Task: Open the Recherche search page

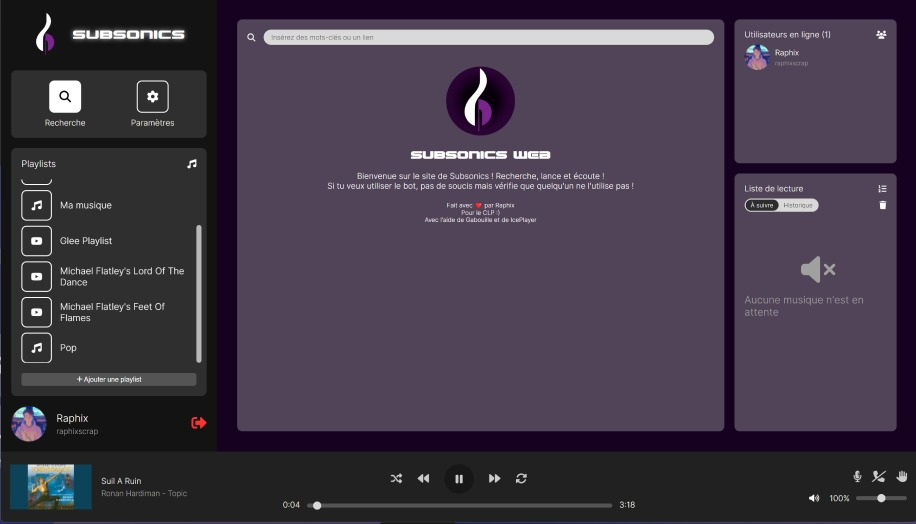Action: click(65, 104)
